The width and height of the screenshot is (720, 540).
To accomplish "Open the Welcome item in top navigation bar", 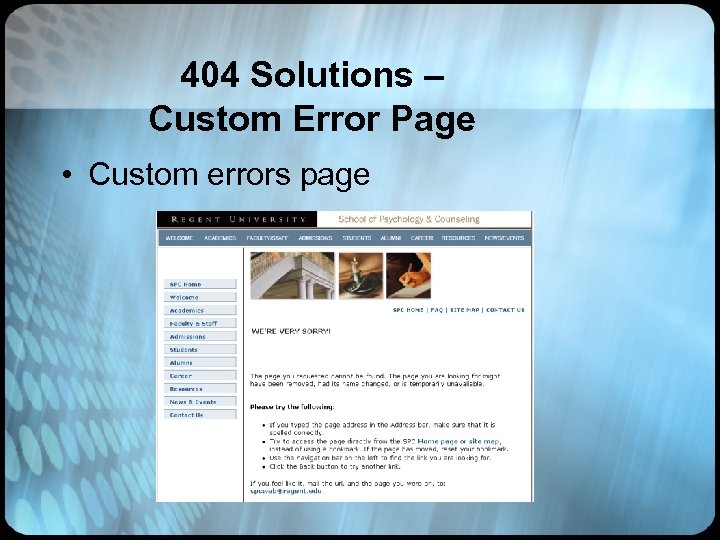I will click(179, 238).
